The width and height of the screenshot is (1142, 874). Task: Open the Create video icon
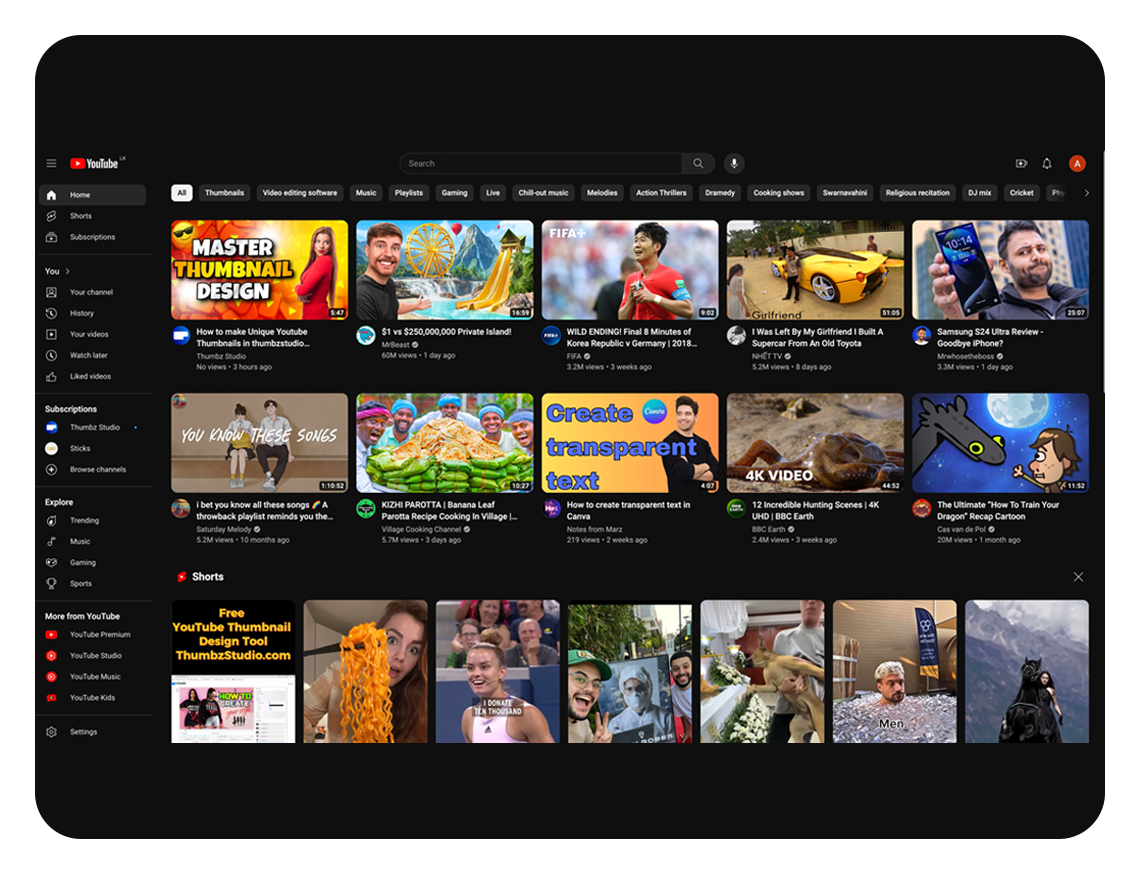coord(1021,163)
